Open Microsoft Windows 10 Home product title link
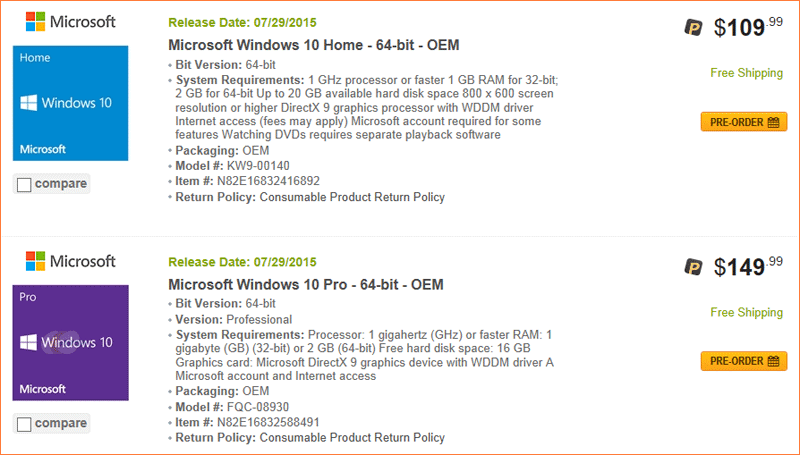 pos(314,45)
